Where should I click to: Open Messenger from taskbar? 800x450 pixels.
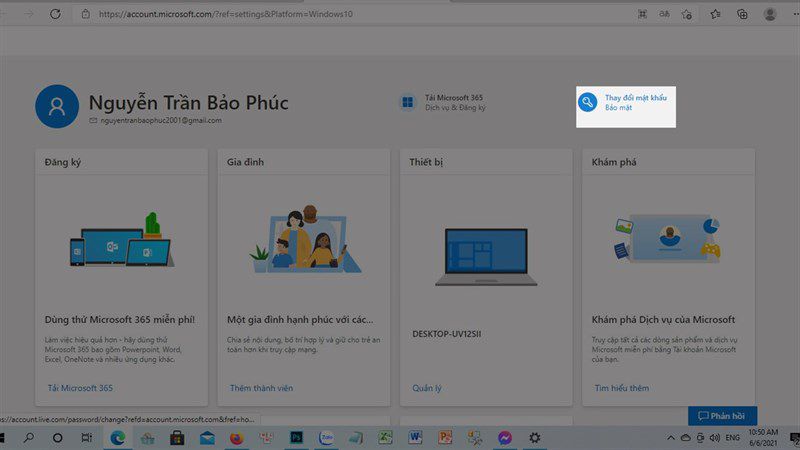point(505,438)
